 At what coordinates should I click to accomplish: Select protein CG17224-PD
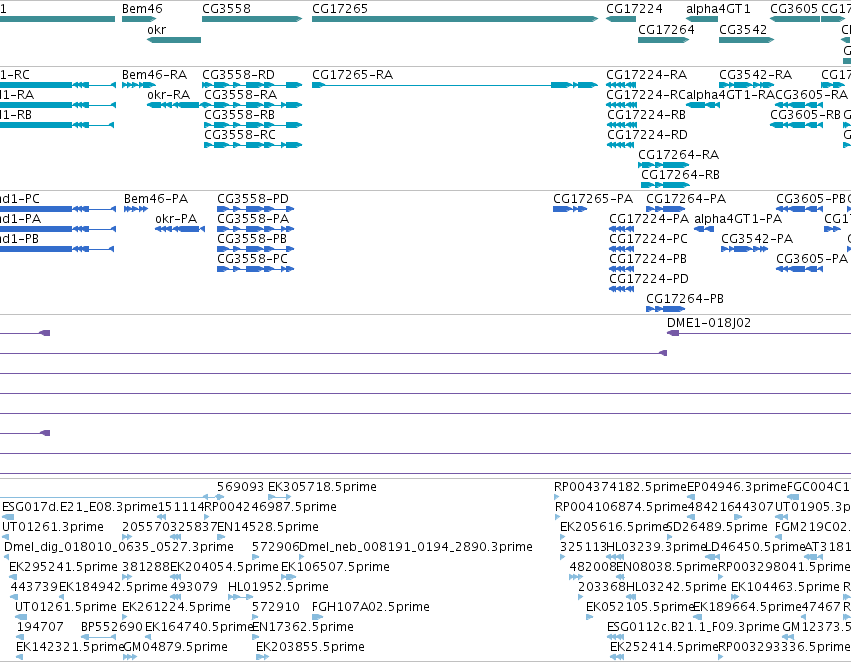[622, 289]
